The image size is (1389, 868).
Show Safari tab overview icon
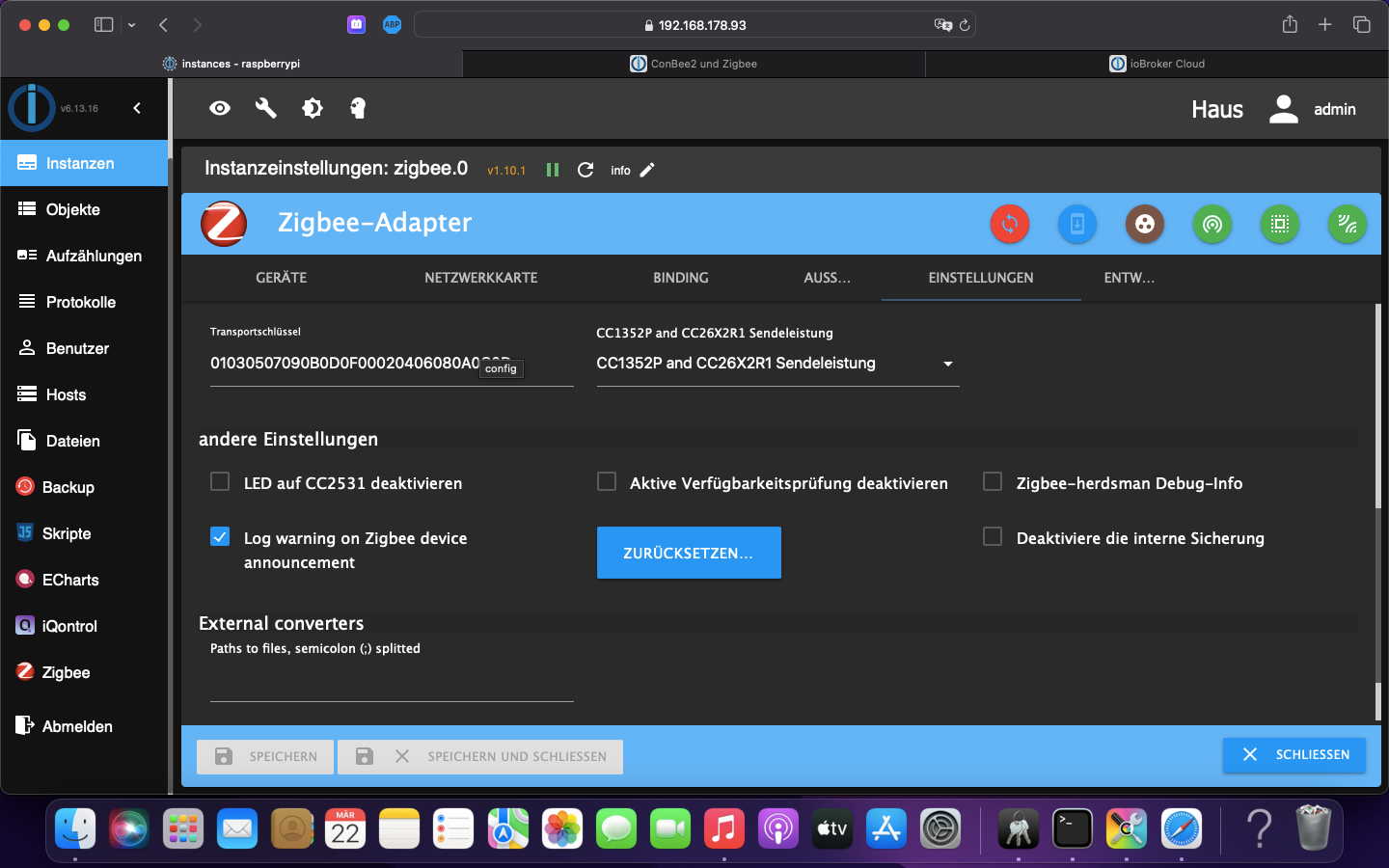pyautogui.click(x=1362, y=25)
